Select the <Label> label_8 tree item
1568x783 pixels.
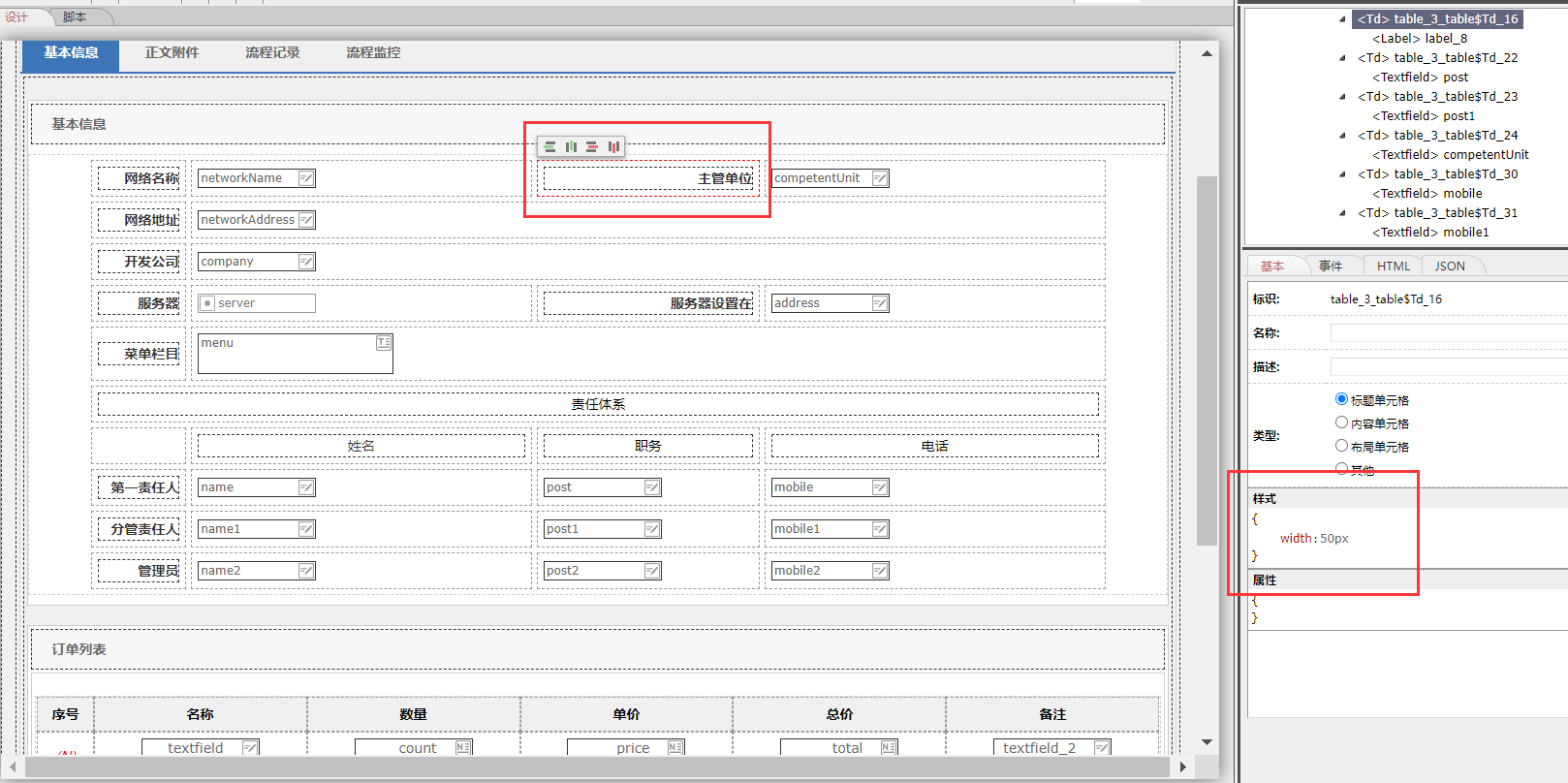pyautogui.click(x=1420, y=39)
